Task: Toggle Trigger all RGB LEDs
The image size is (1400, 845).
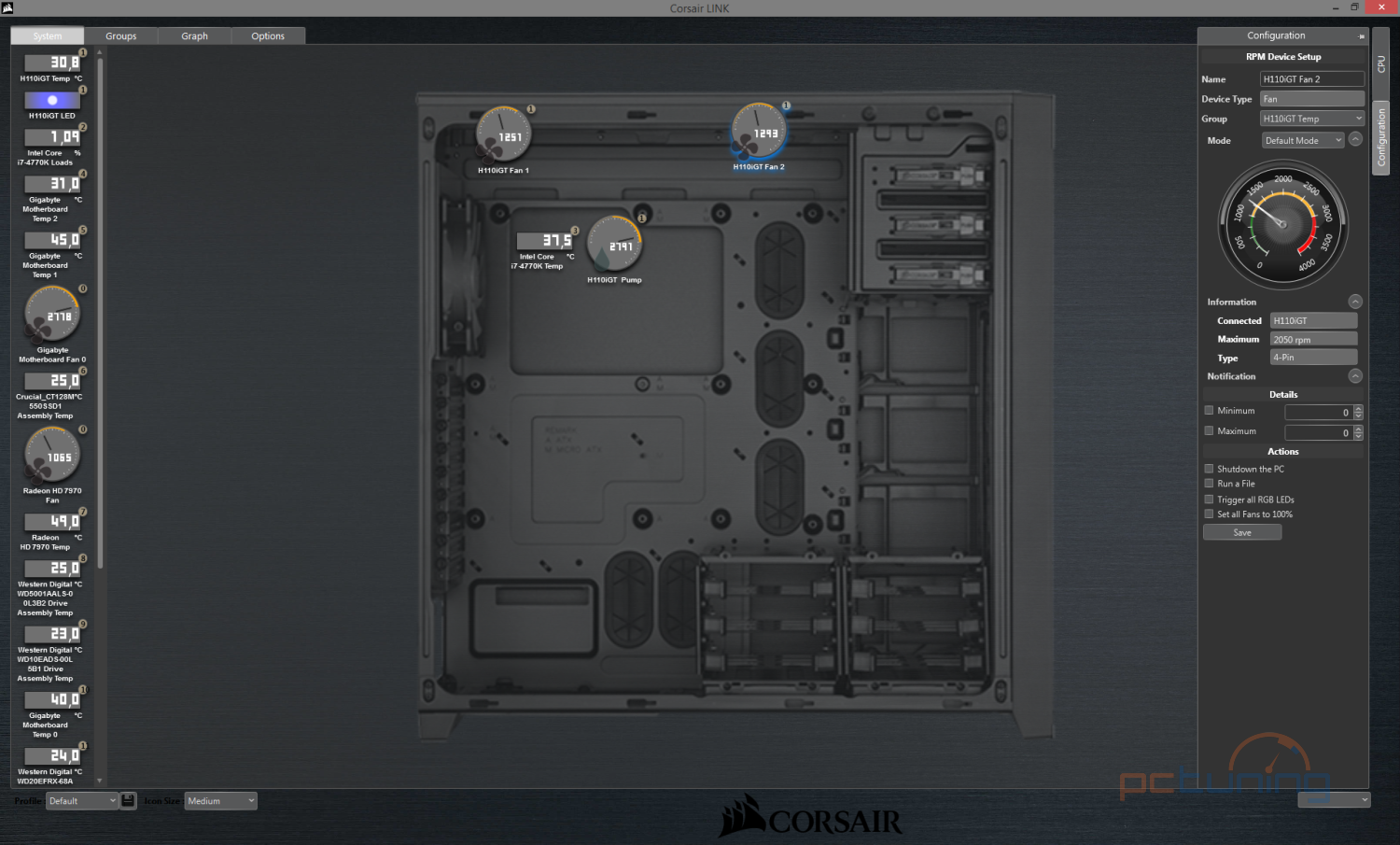Action: [x=1209, y=500]
